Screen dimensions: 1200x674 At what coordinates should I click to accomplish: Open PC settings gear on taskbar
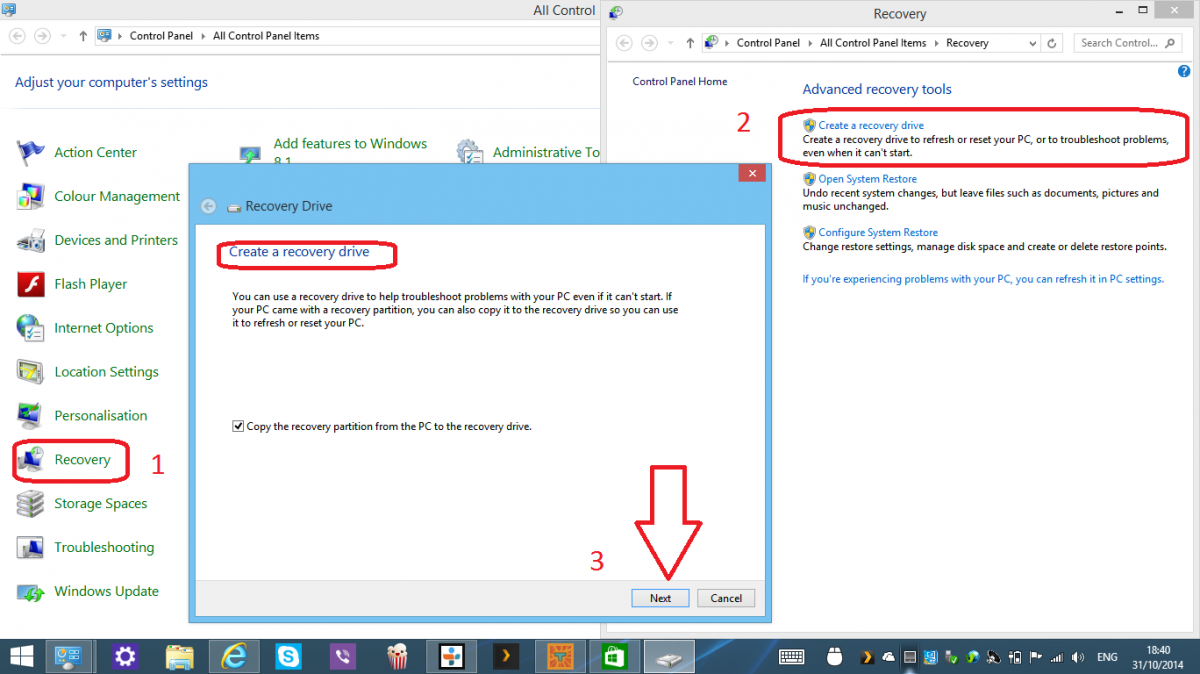pyautogui.click(x=125, y=656)
